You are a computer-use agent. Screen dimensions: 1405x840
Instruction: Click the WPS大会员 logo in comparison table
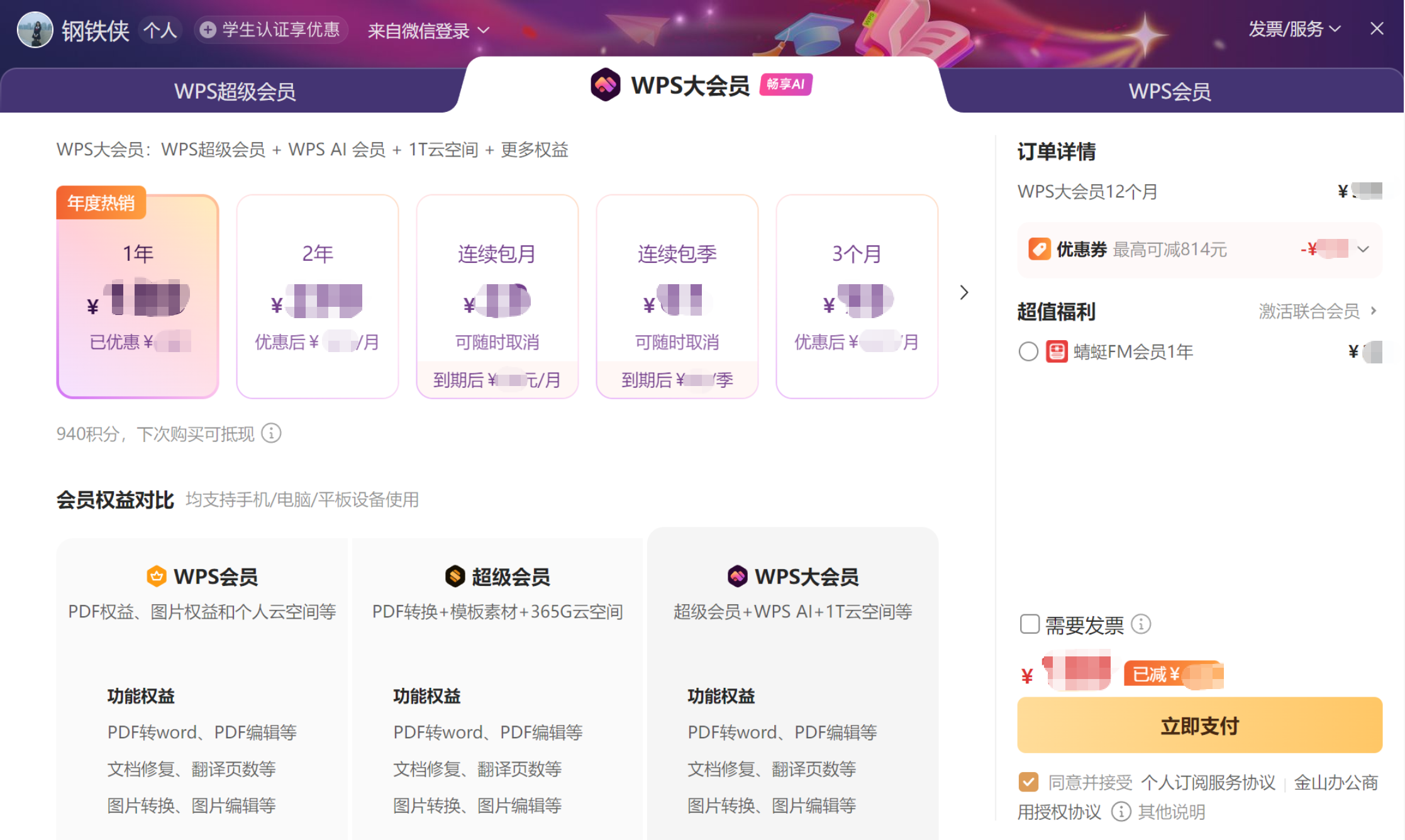(737, 576)
